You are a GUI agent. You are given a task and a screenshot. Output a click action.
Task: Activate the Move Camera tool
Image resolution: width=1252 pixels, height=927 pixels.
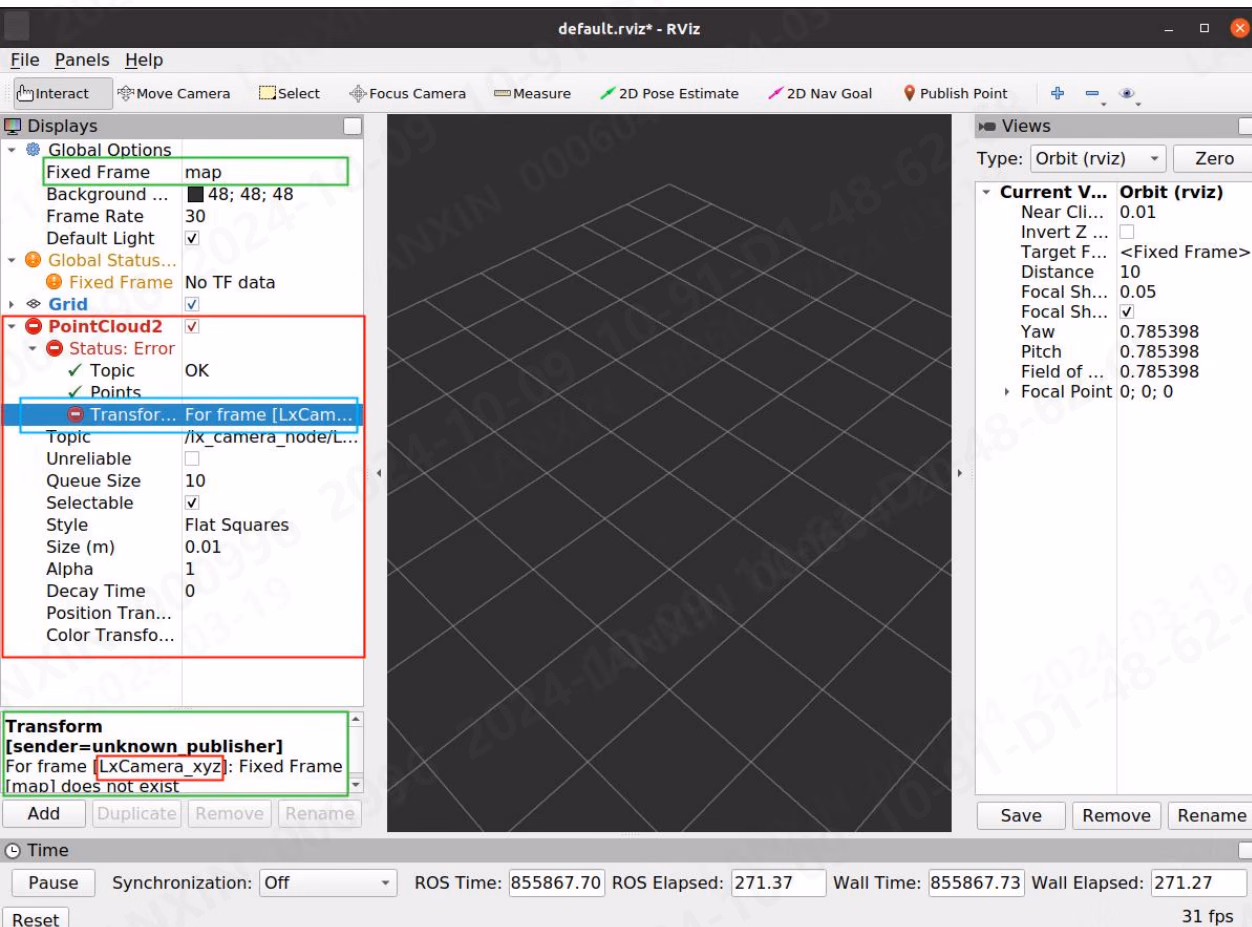coord(174,93)
